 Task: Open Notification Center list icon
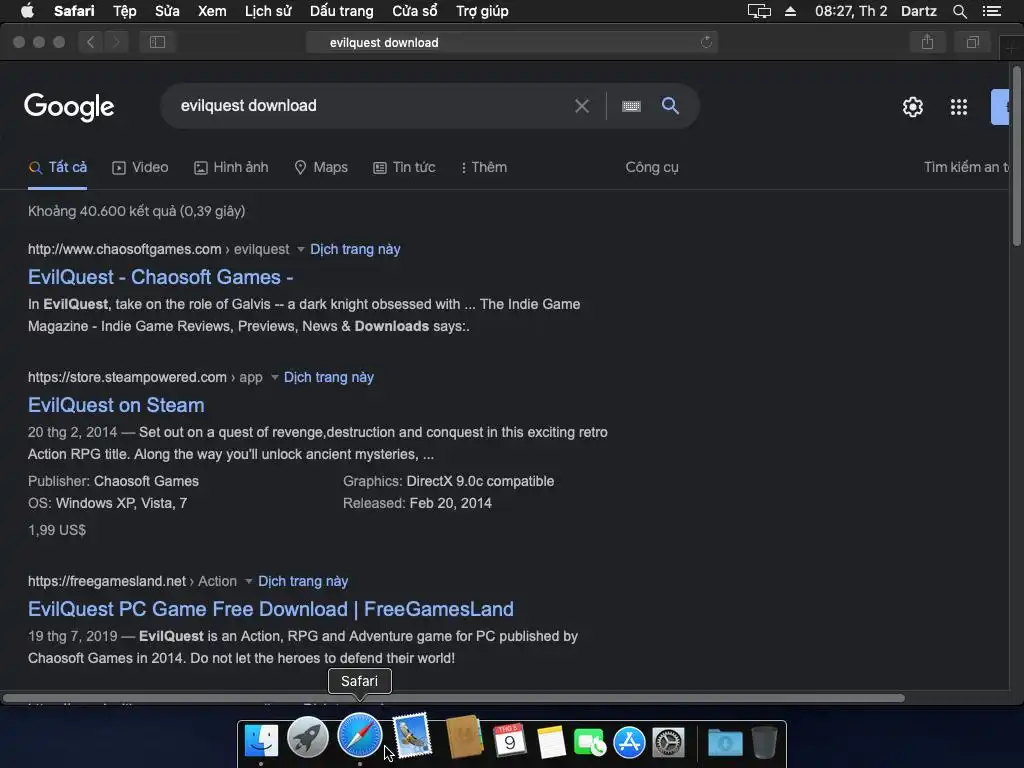991,11
